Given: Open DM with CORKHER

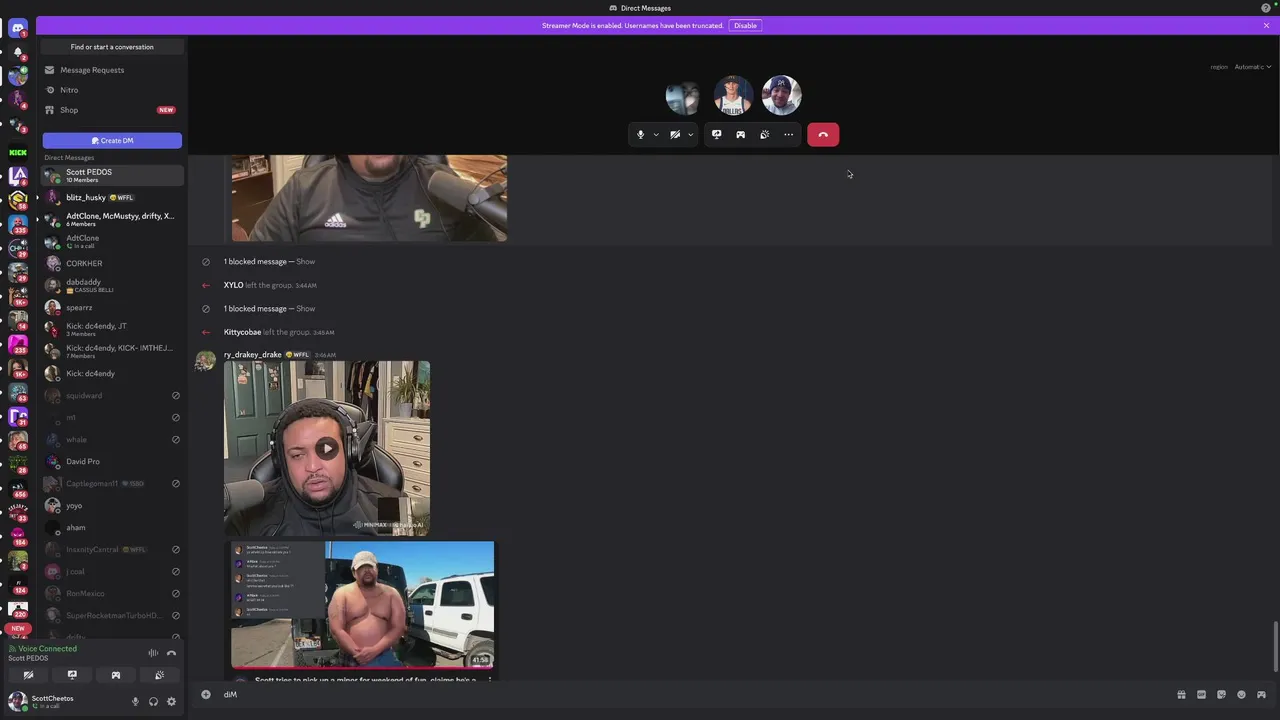Looking at the screenshot, I should coord(112,263).
